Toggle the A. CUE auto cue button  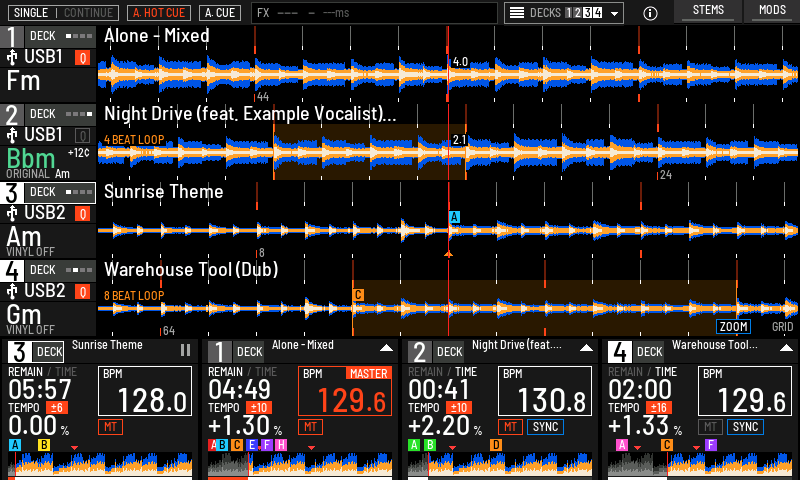point(220,13)
